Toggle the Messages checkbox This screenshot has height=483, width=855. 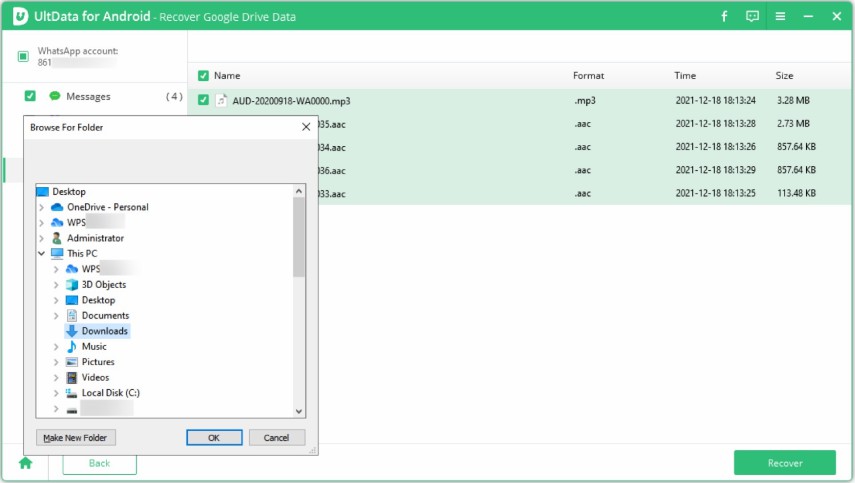click(30, 96)
